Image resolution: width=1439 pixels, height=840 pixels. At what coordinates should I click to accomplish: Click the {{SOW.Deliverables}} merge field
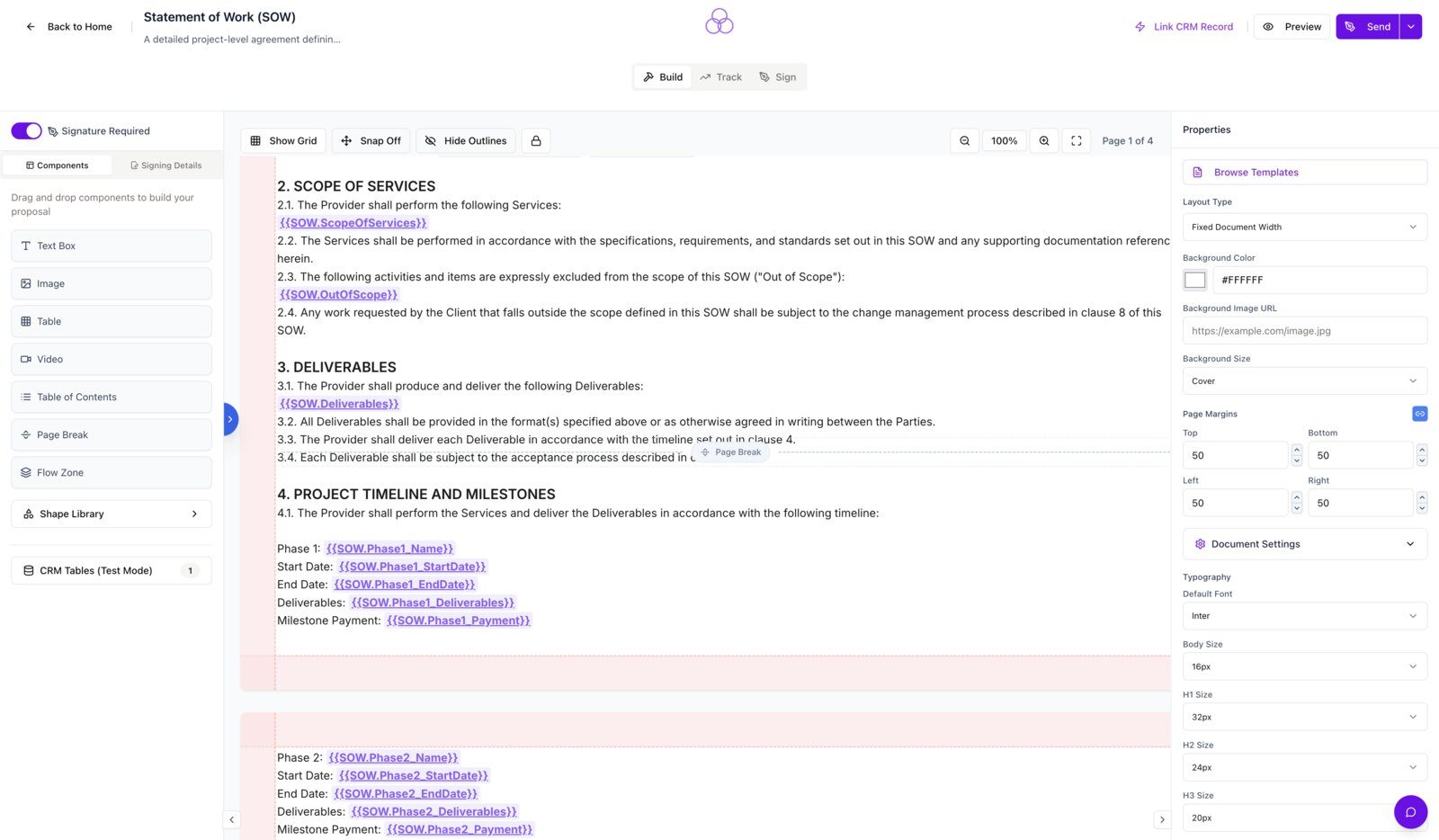[339, 404]
